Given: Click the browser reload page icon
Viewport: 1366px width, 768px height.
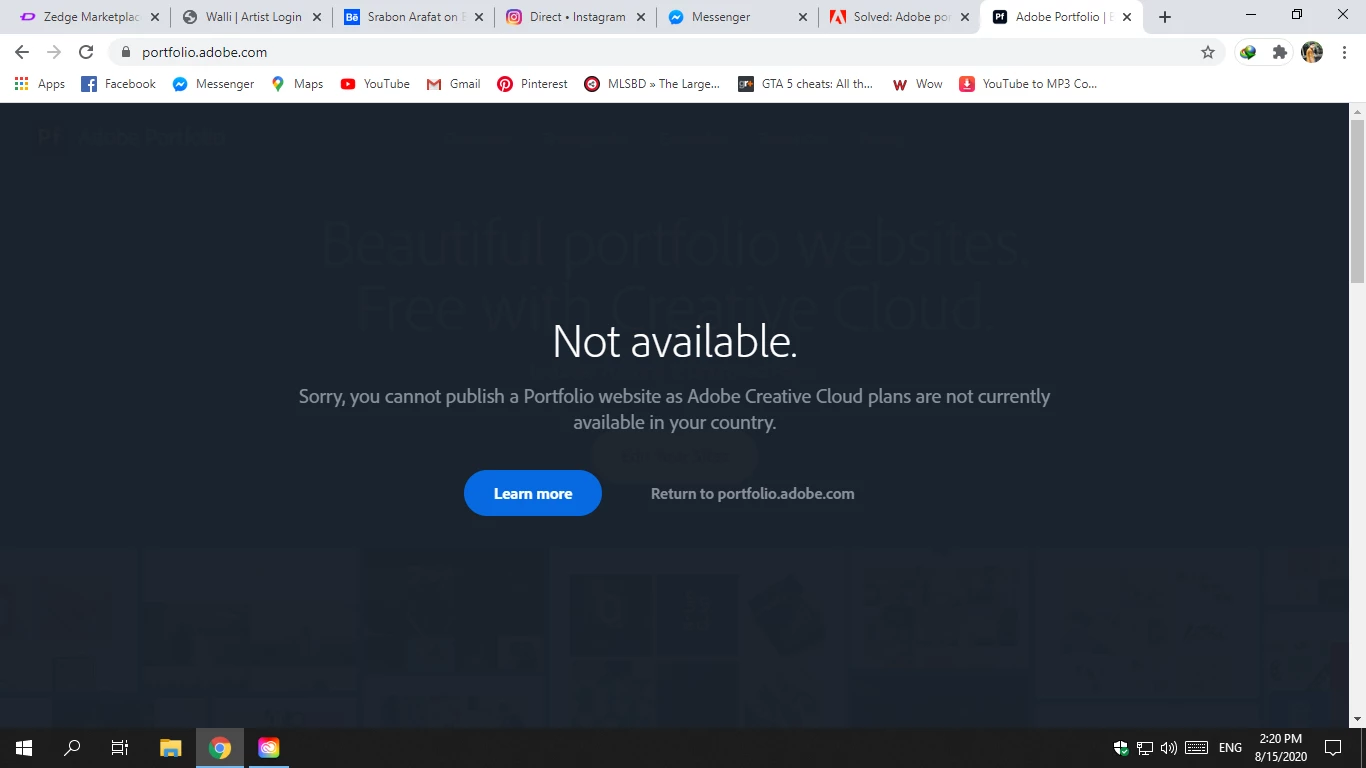Looking at the screenshot, I should pos(86,52).
